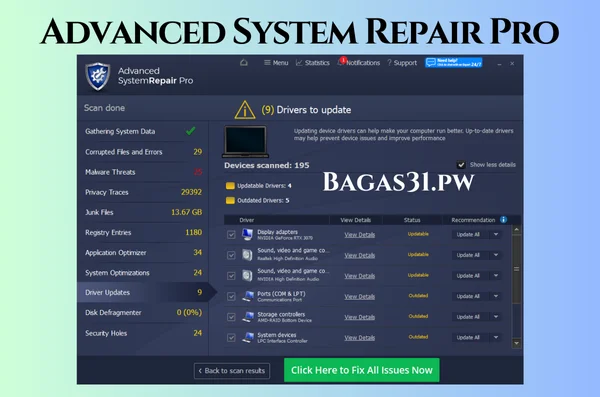Toggle the Show less details checkbox
Screen dimensions: 600x397
[x=461, y=165]
